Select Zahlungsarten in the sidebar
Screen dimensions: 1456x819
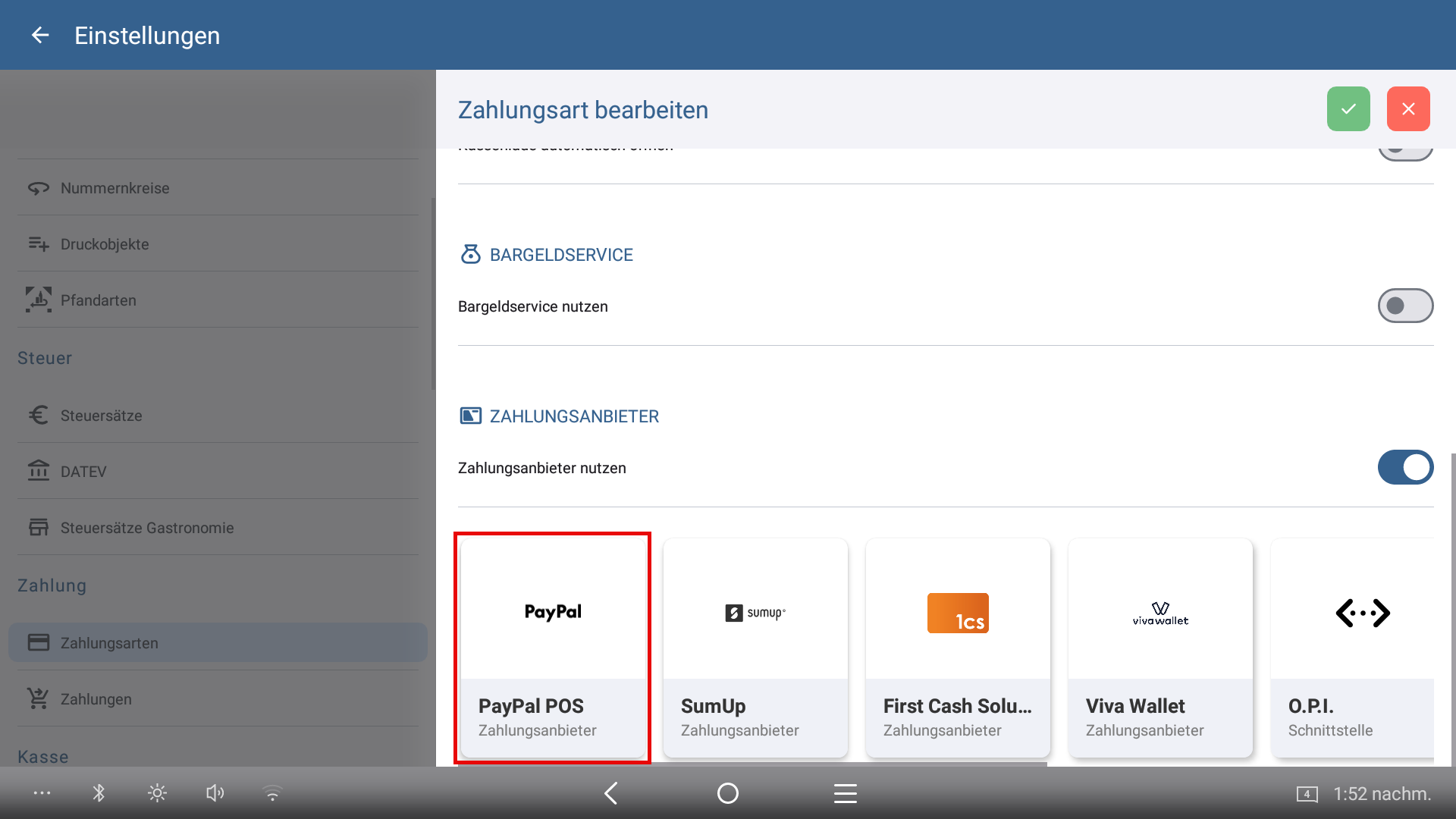tap(218, 643)
